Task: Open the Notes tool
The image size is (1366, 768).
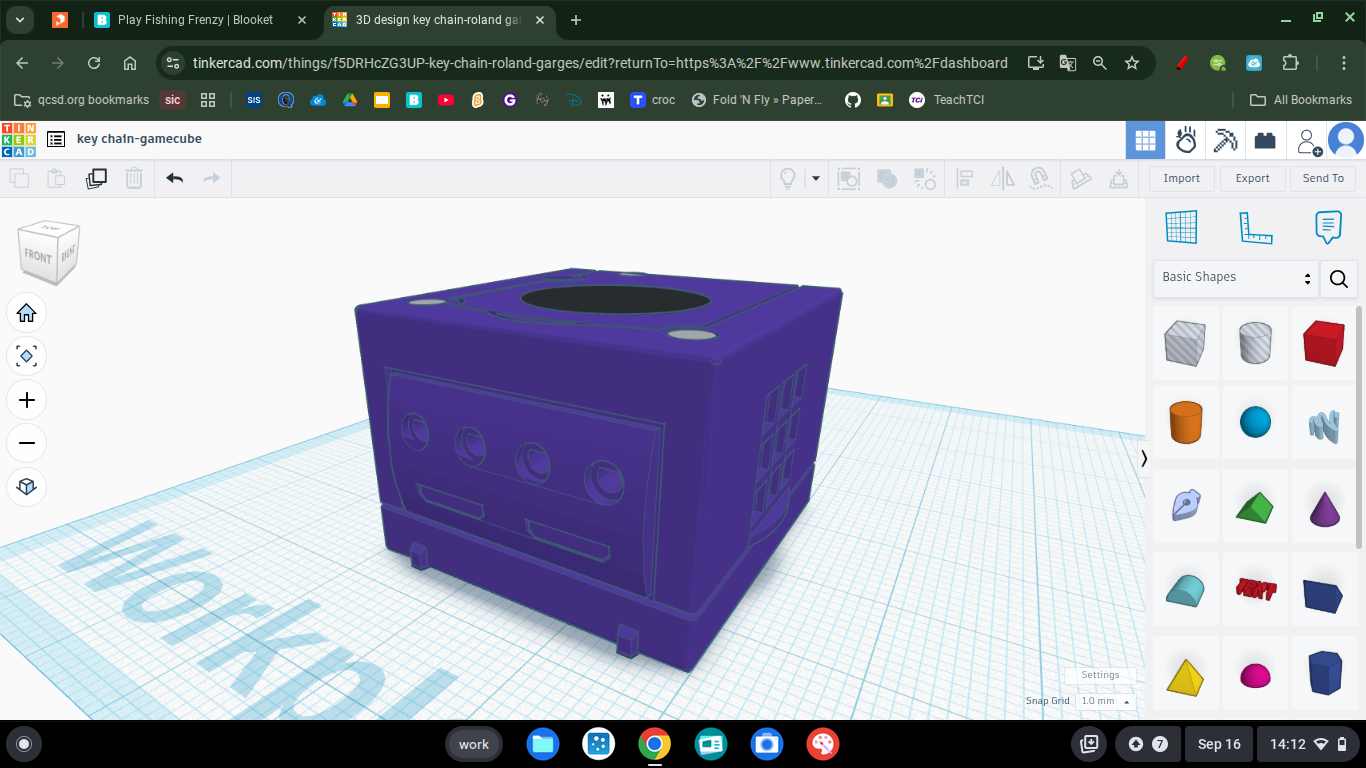Action: (x=1328, y=227)
